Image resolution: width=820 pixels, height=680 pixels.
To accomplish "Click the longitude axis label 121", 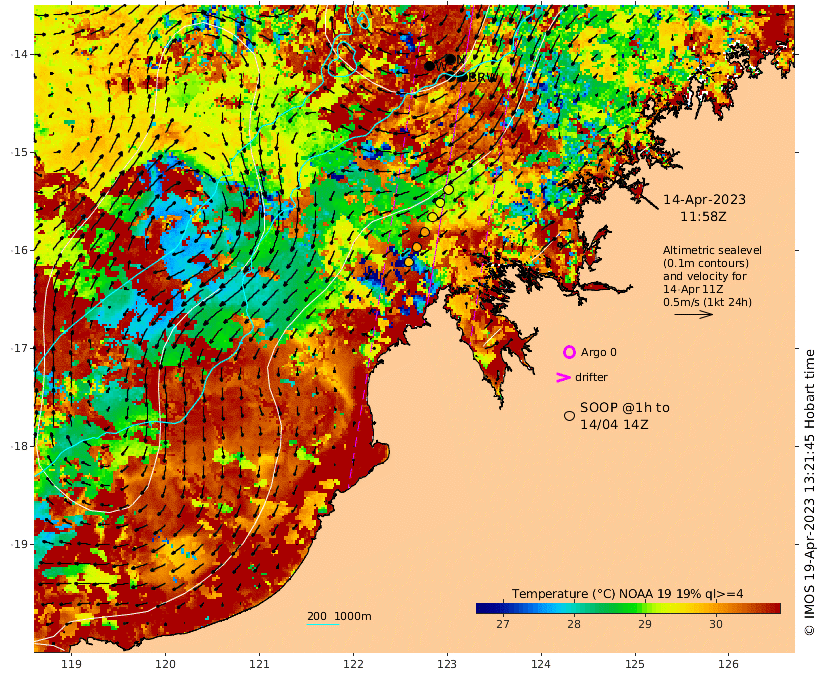I will coord(259,664).
